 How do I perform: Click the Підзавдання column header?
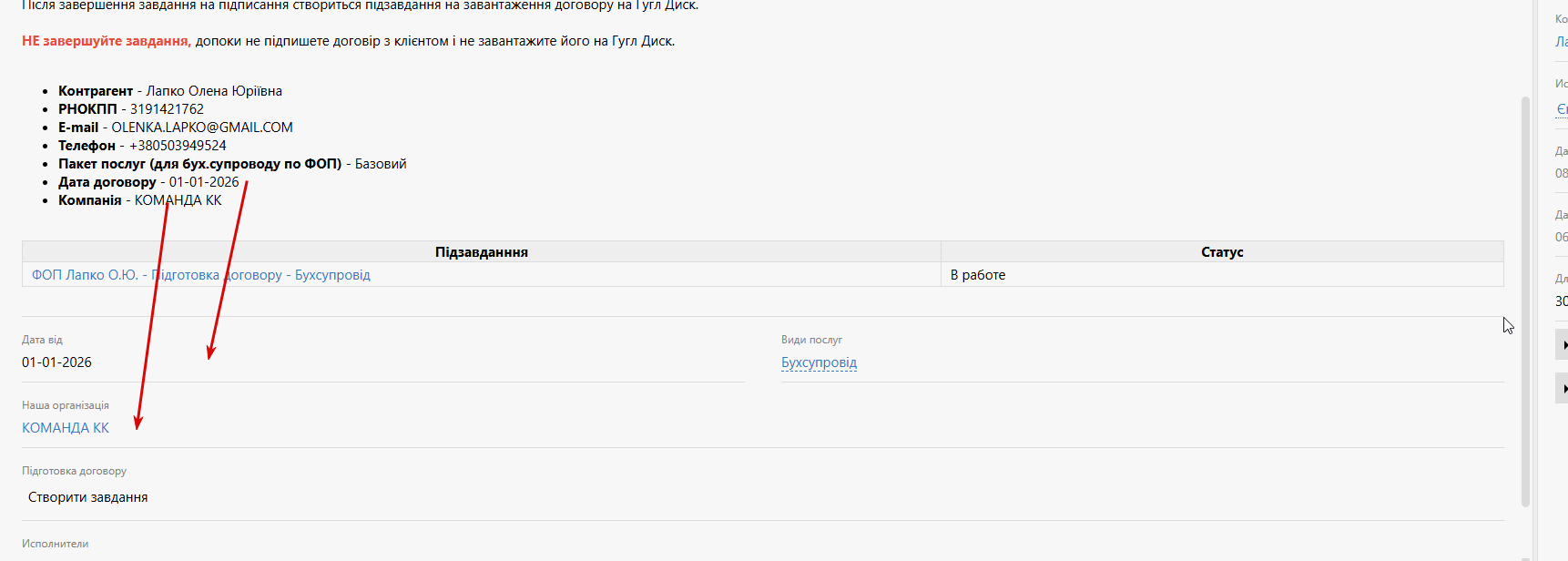481,252
